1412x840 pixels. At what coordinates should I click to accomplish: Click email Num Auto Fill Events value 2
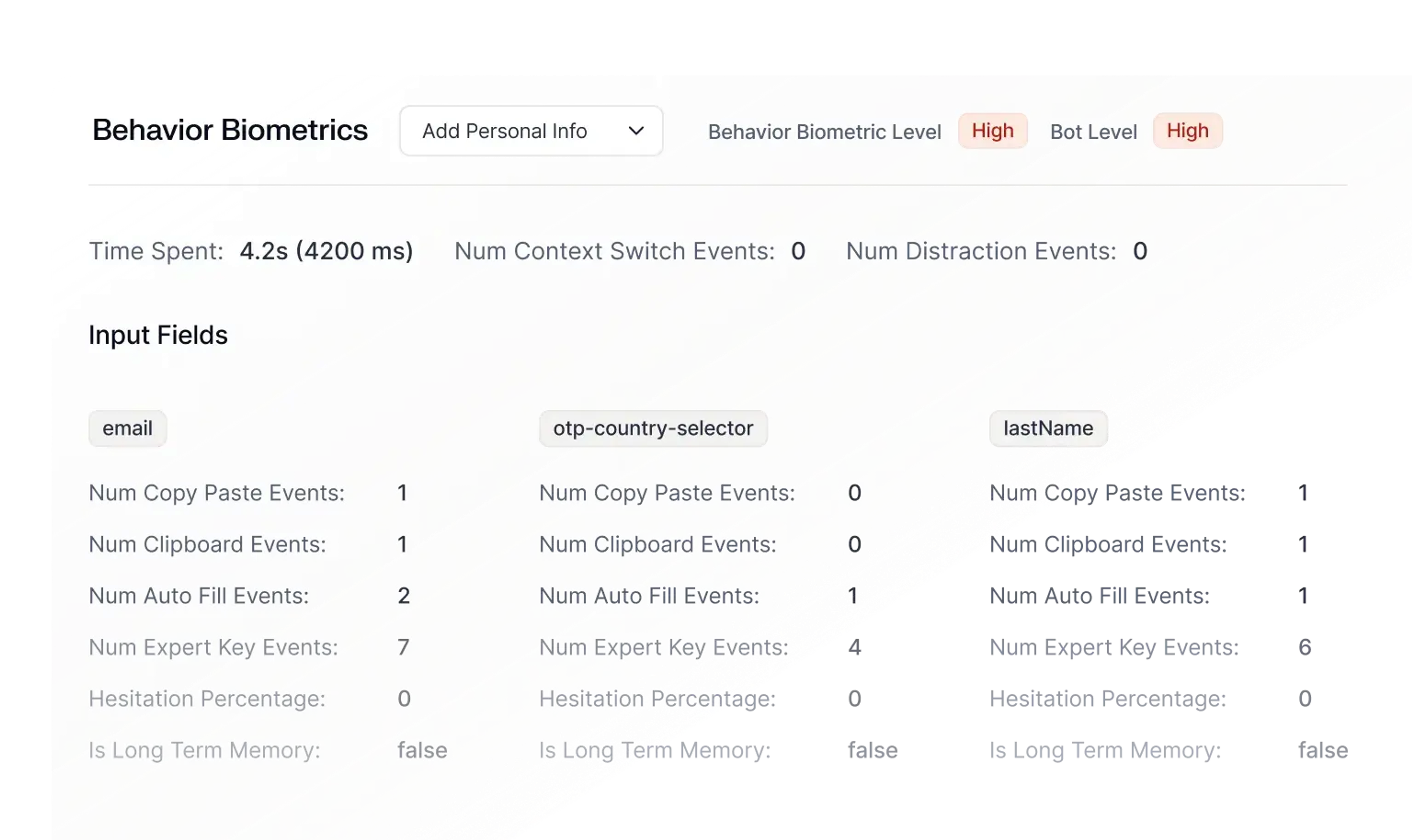coord(403,596)
